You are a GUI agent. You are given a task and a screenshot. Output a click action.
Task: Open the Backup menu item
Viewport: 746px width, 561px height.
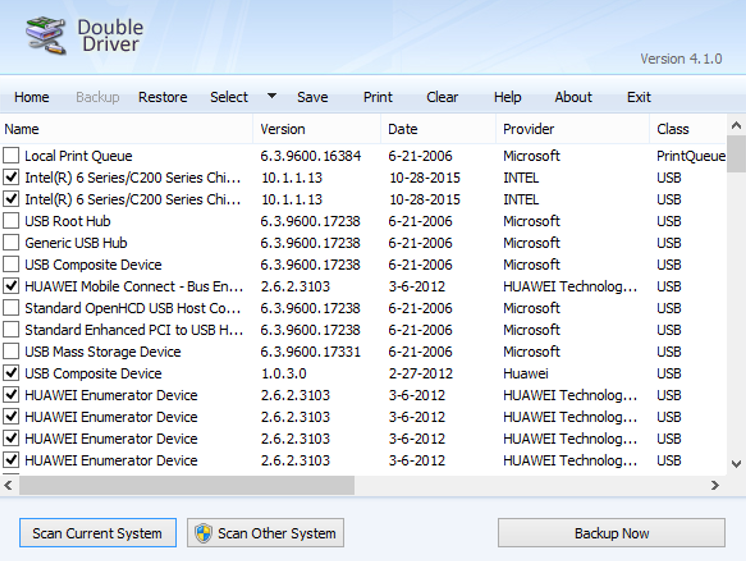click(98, 97)
